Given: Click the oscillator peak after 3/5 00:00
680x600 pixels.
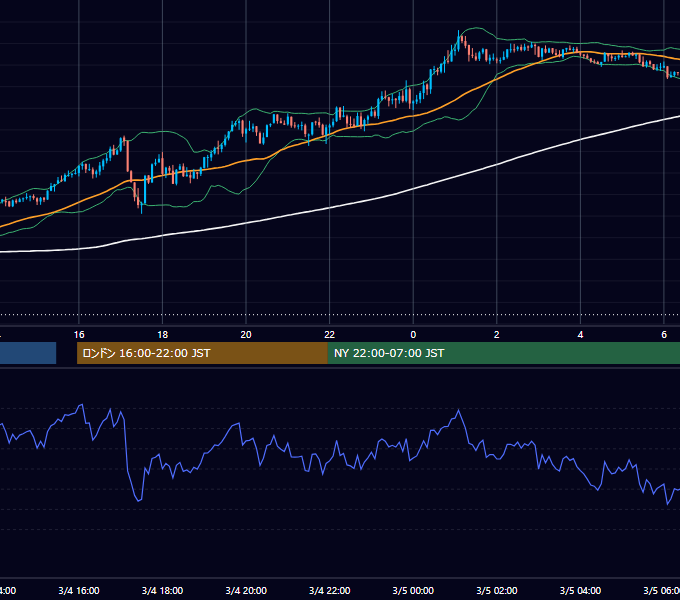Looking at the screenshot, I should [x=458, y=410].
